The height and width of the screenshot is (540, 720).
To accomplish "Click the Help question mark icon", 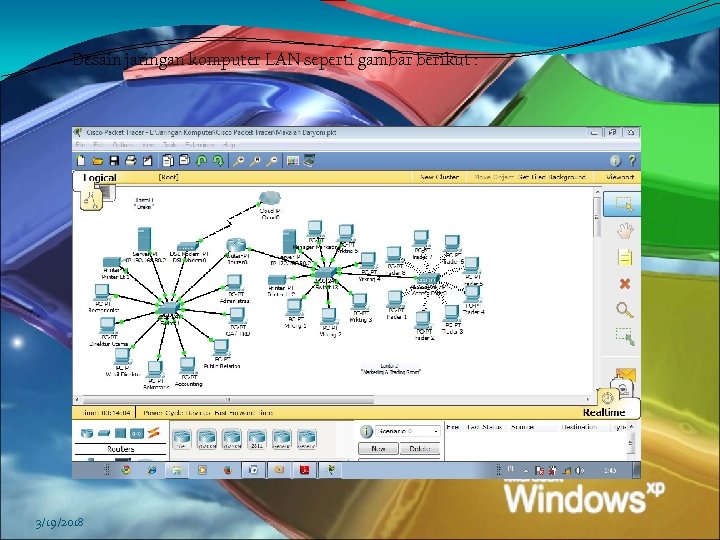I will pos(632,160).
